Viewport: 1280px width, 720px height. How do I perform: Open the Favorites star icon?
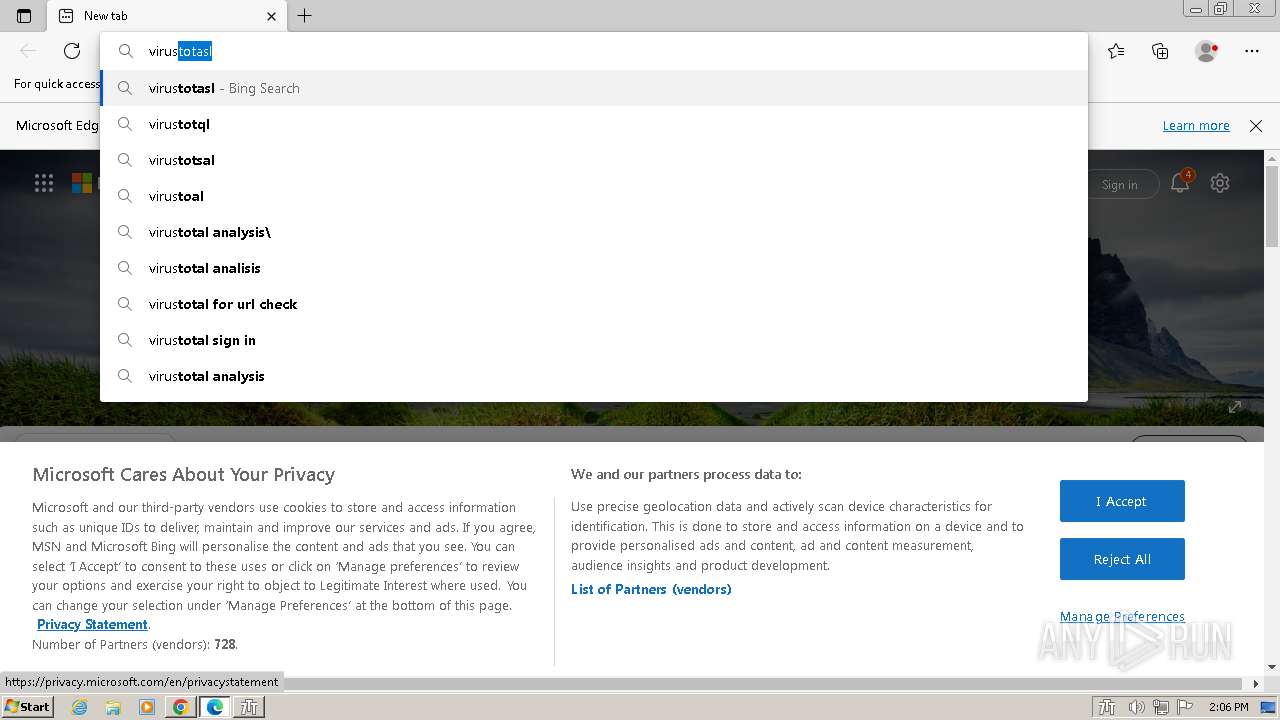pos(1116,51)
